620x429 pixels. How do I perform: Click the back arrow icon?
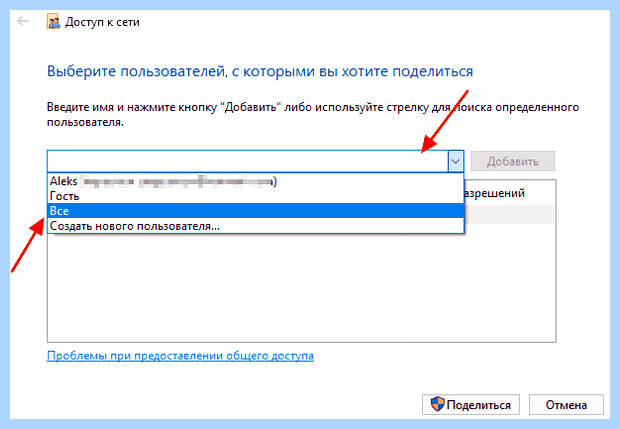[x=23, y=21]
